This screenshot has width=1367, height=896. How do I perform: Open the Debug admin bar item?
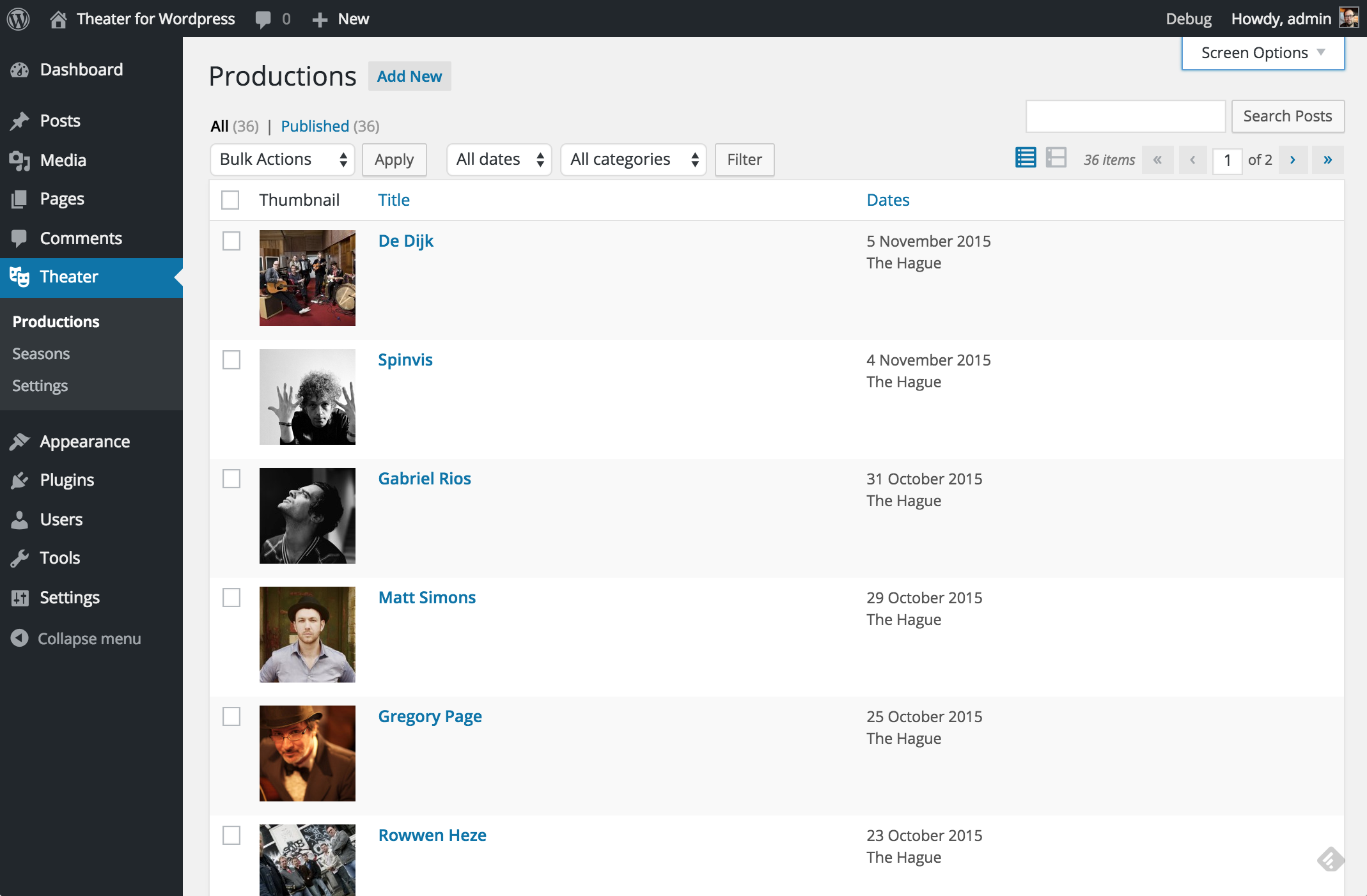coord(1189,19)
